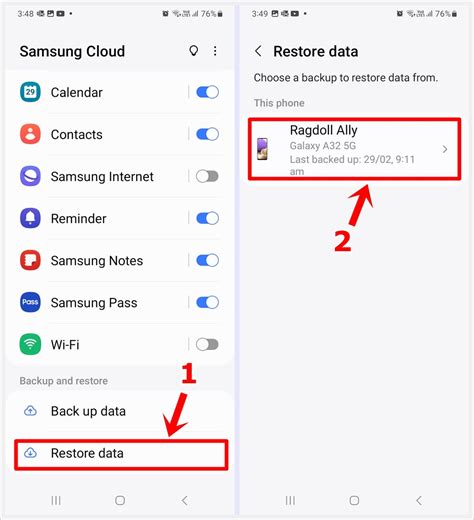Tap home button in left navigation bar
474x520 pixels.
click(120, 500)
